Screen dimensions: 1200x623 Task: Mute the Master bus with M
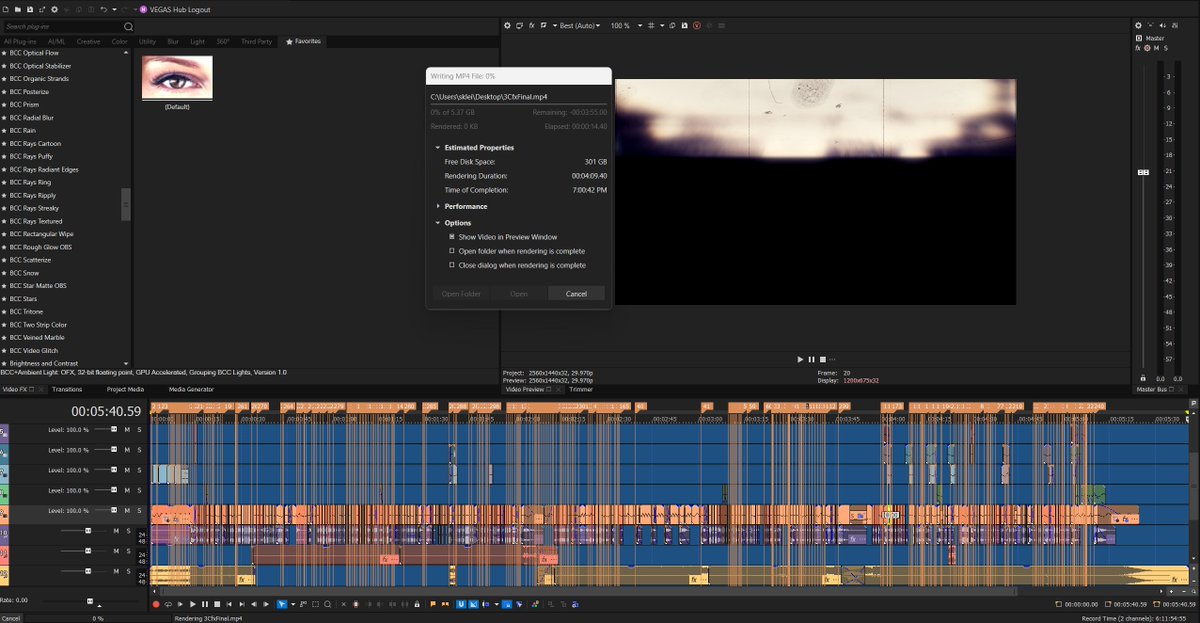tap(1156, 47)
